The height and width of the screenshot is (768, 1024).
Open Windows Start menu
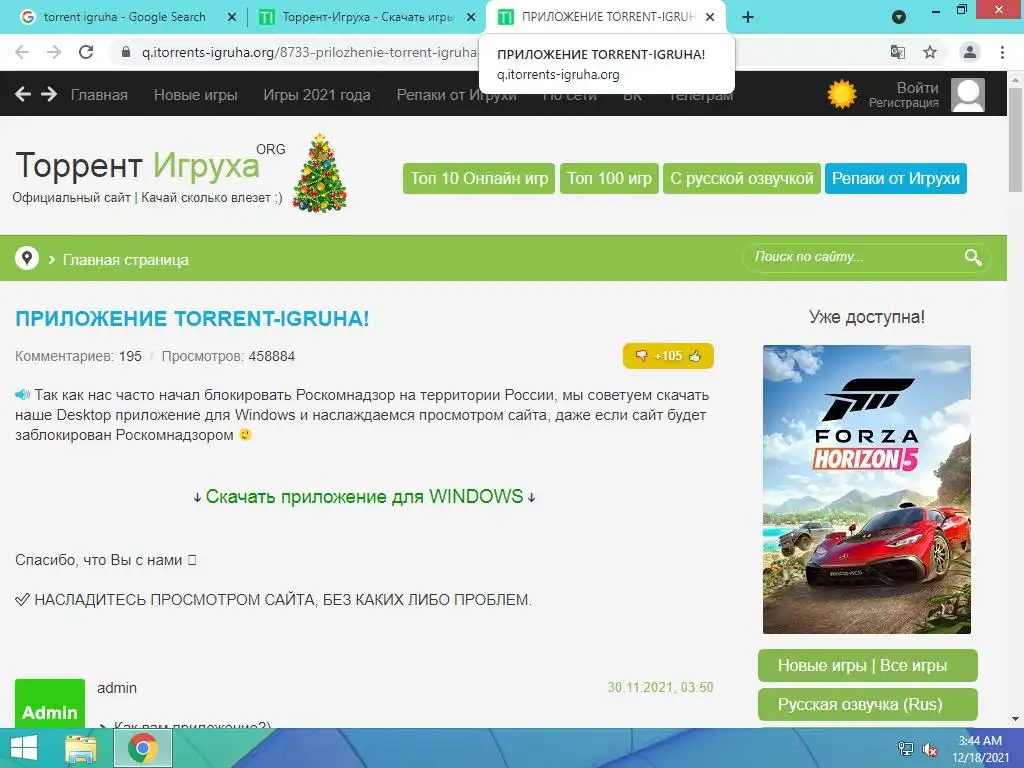(24, 748)
